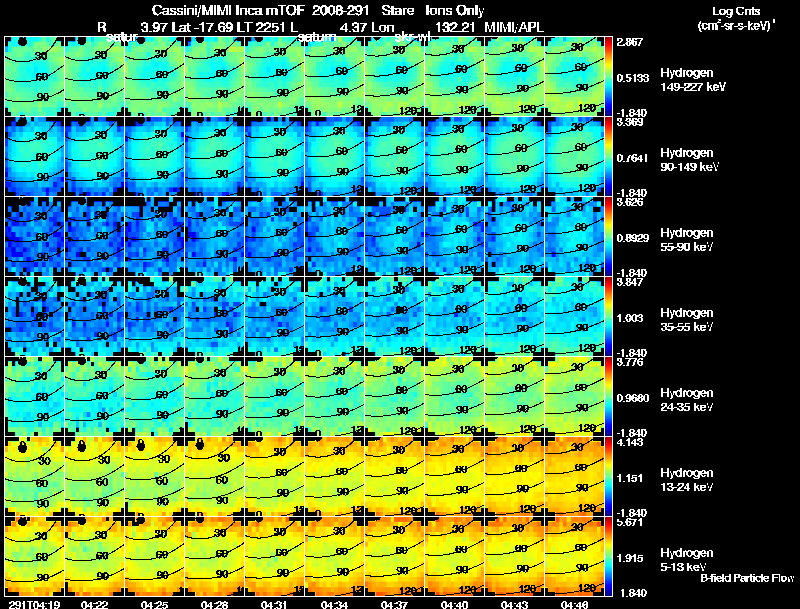Click the black Saturn dot in 13-24 keV 04:28 panel
The height and width of the screenshot is (609, 800).
(200, 445)
